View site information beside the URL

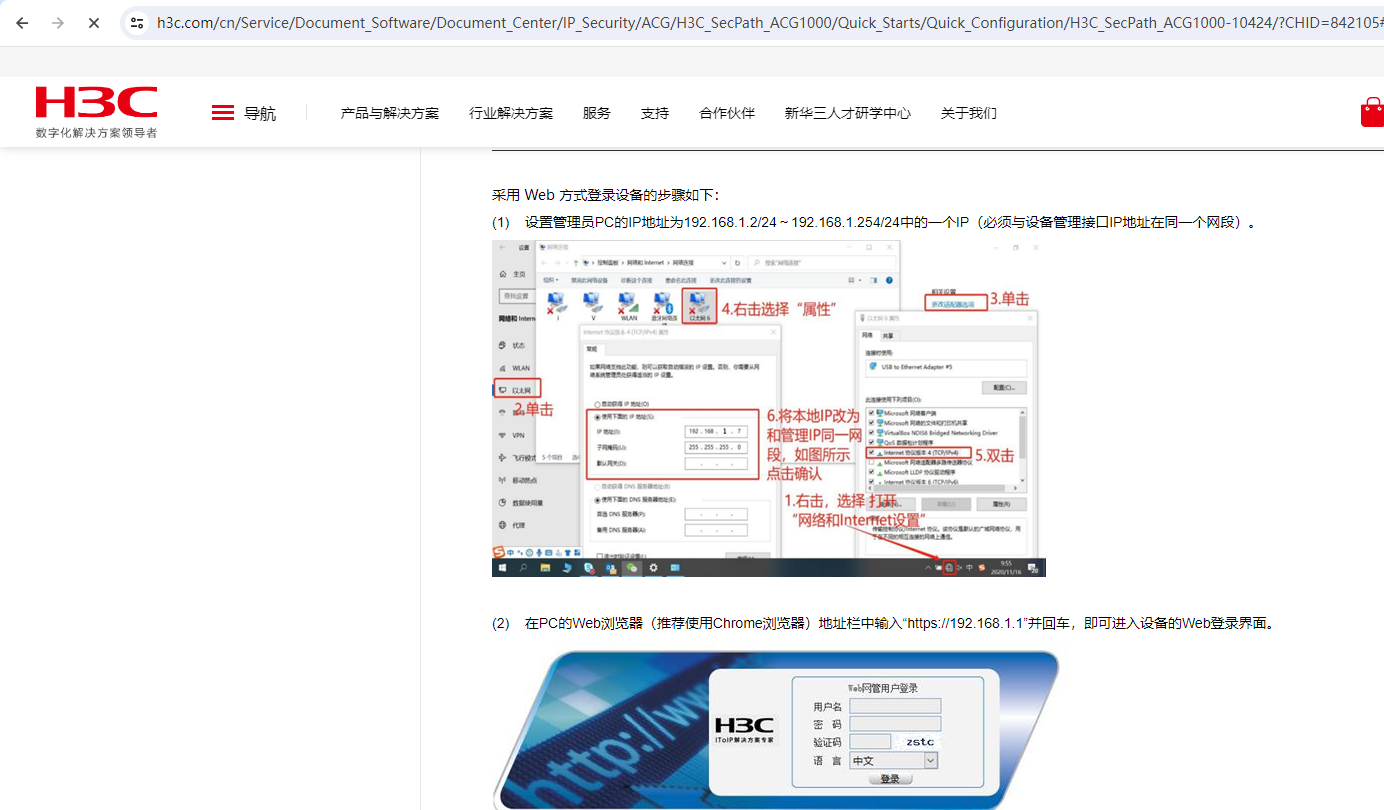[138, 22]
